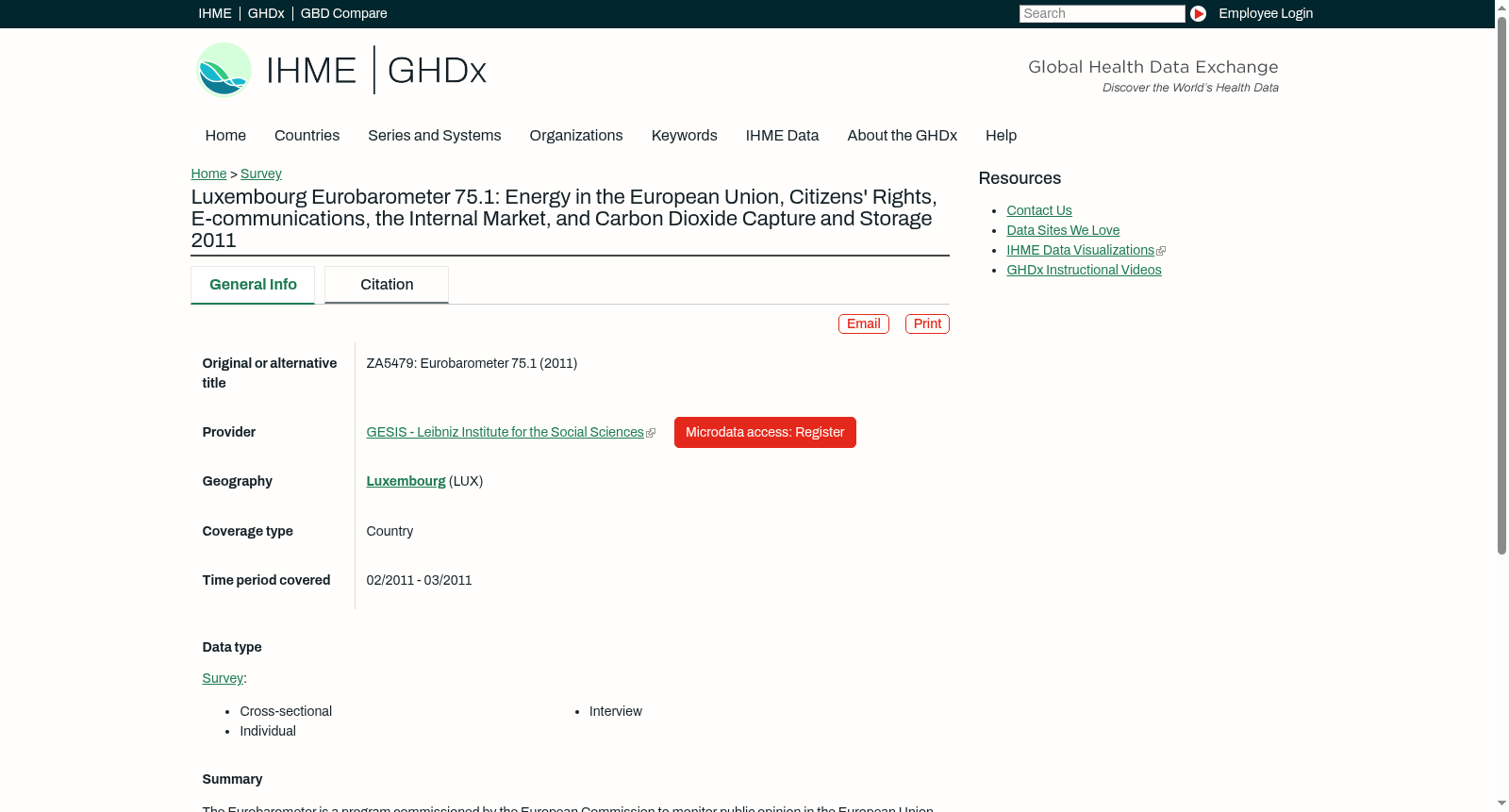Open Contact Us resource link
The height and width of the screenshot is (812, 1509).
coord(1039,210)
